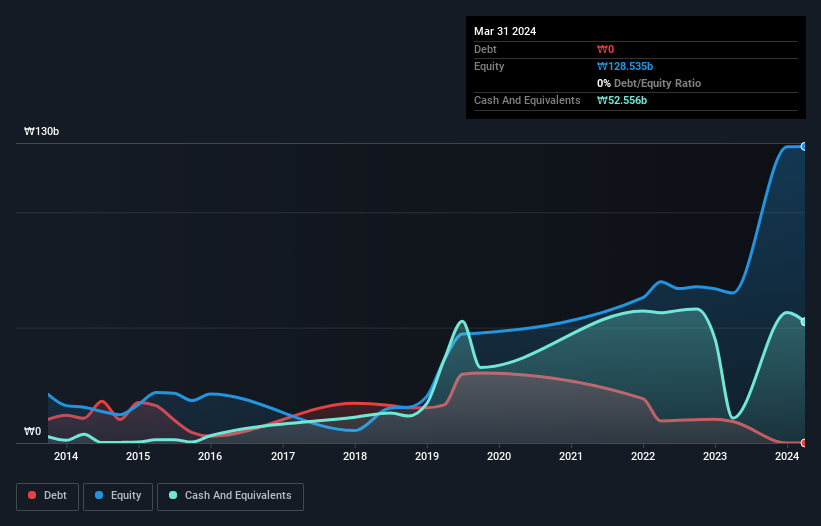Click the 2019 x-axis year label
Viewport: 821px width, 526px height.
tap(427, 456)
